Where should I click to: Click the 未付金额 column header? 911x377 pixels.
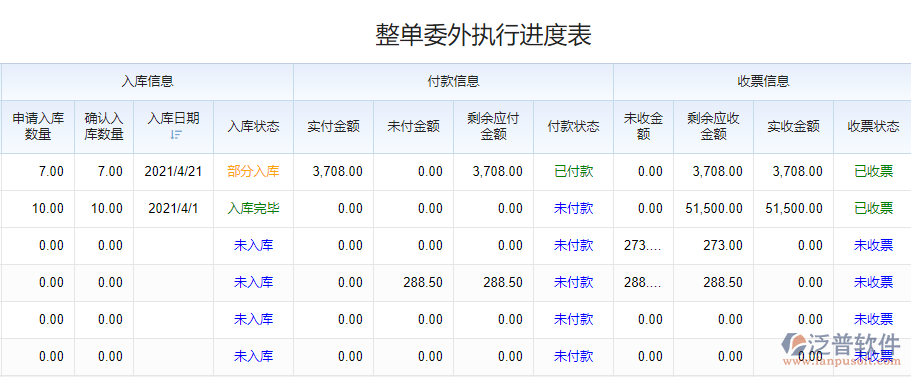[x=413, y=127]
